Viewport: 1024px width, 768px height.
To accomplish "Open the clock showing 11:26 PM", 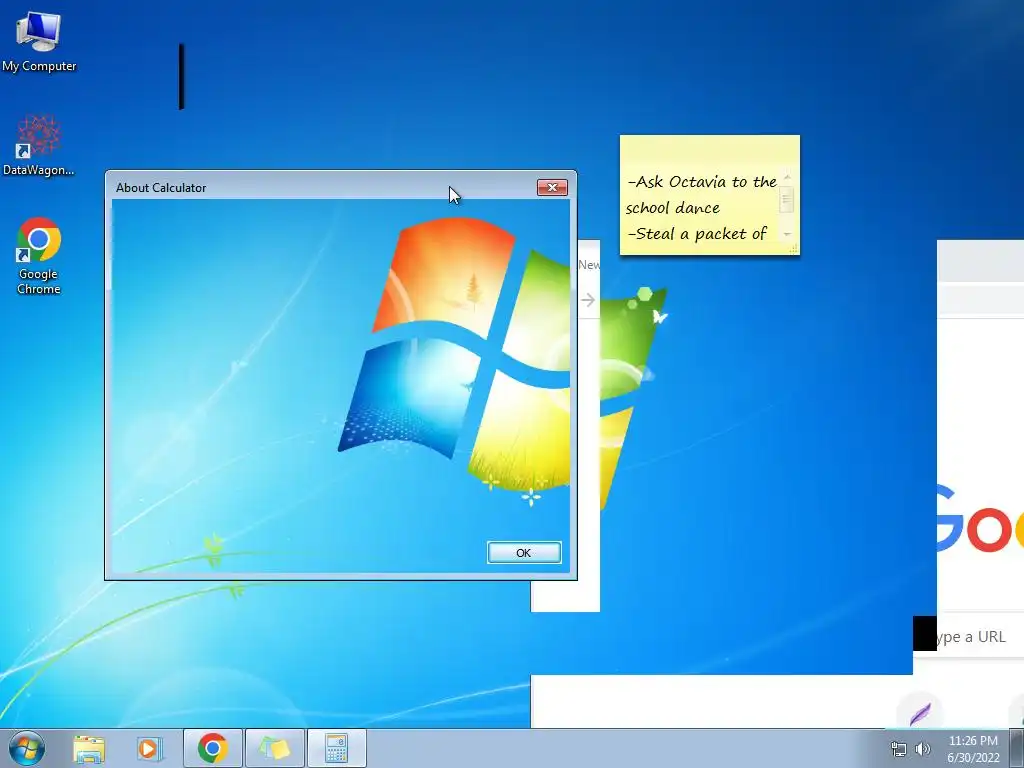I will tap(973, 749).
